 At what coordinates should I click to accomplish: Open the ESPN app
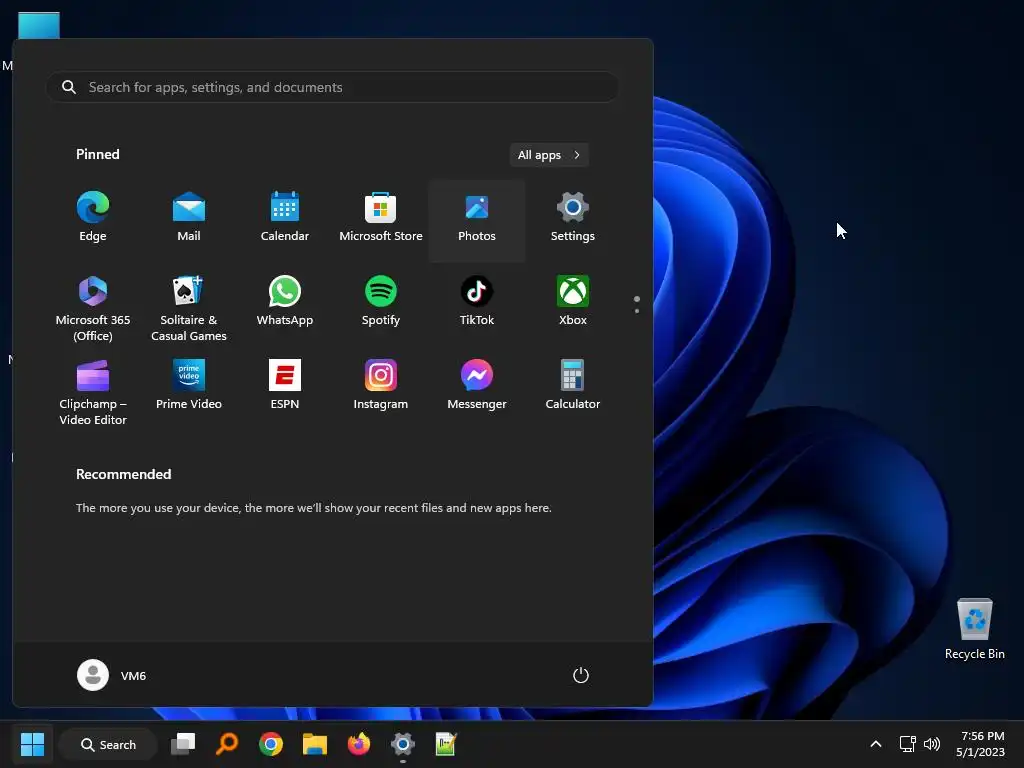pyautogui.click(x=285, y=385)
